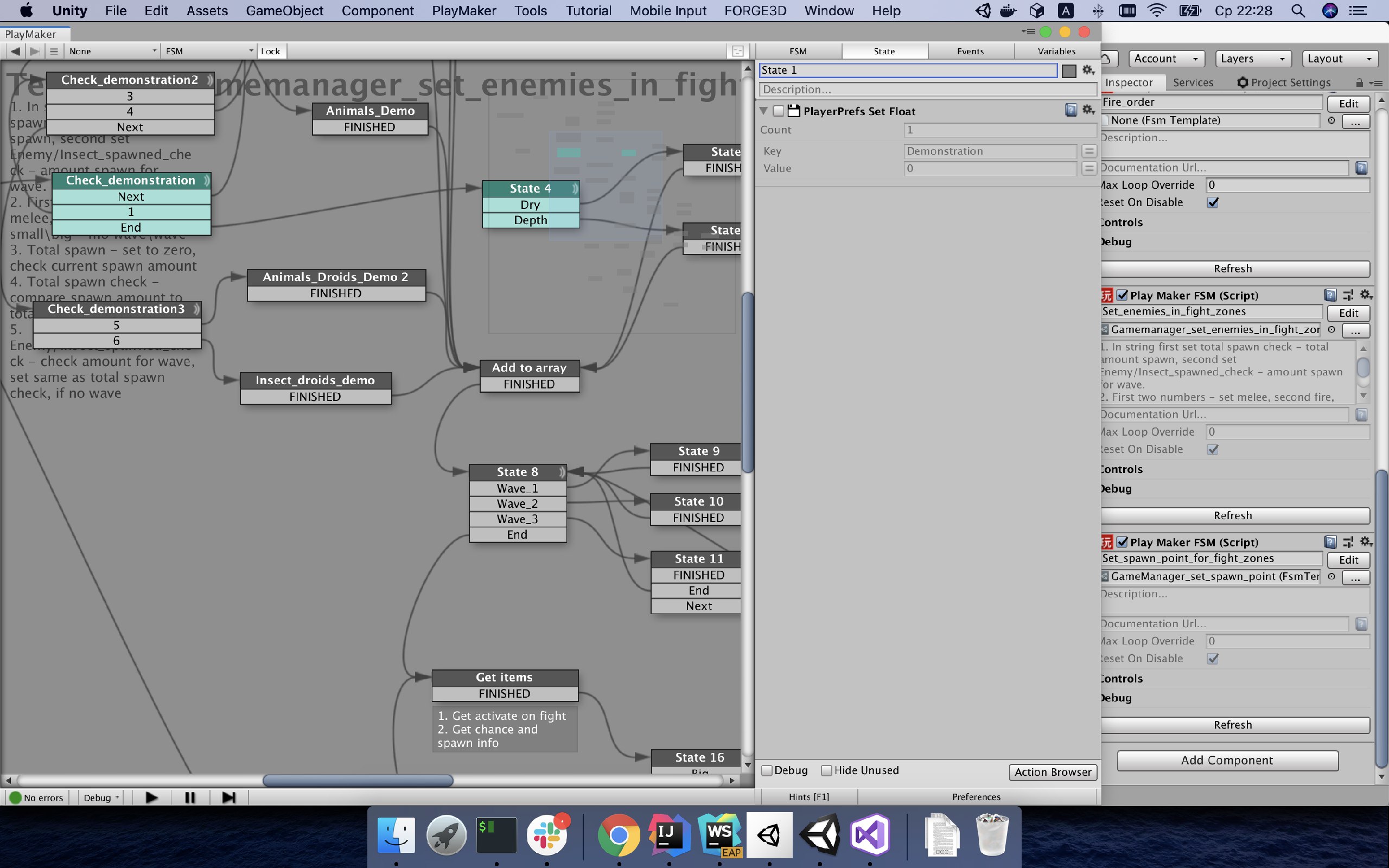The width and height of the screenshot is (1389, 868).
Task: Switch to the Services tab
Action: (1193, 82)
